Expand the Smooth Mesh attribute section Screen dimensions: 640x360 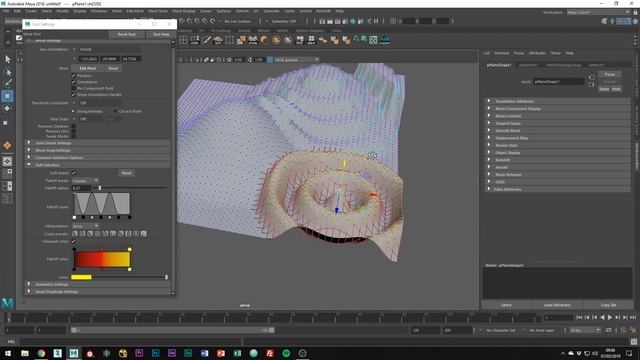click(558, 131)
